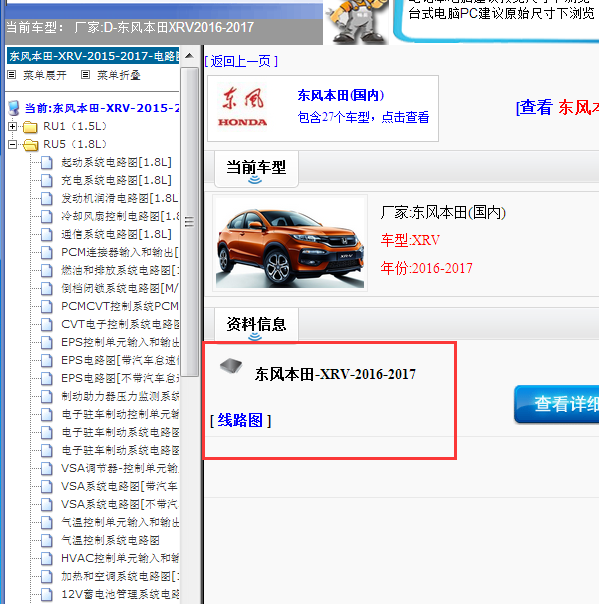
Task: Switch to the 当前车型 tab
Action: click(x=256, y=169)
